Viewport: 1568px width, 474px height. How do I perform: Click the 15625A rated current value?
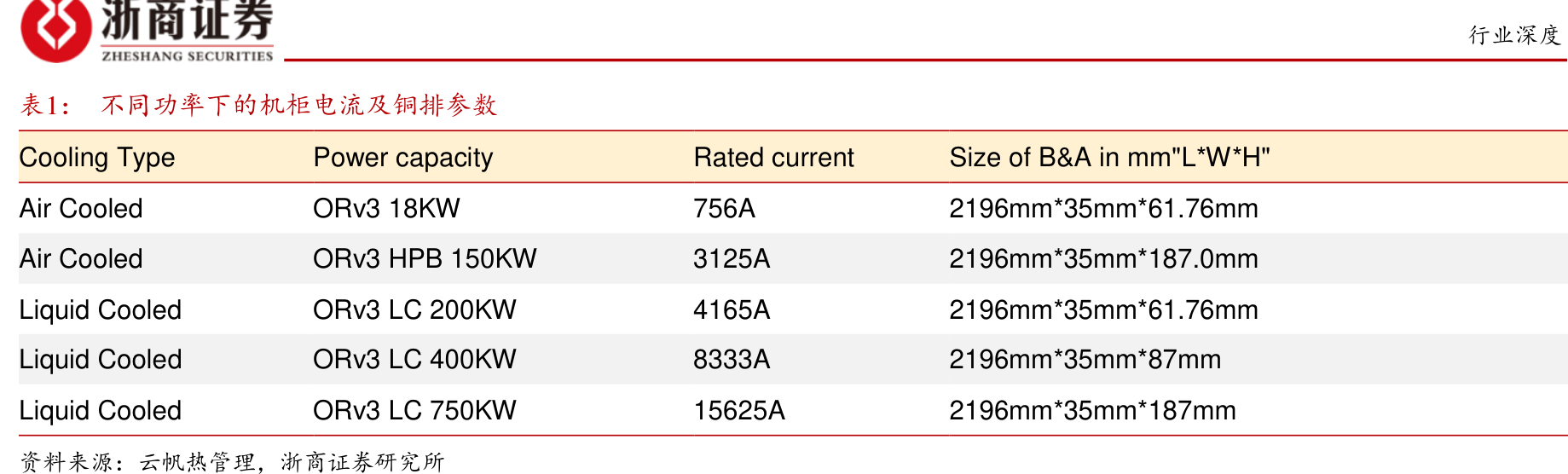[739, 410]
